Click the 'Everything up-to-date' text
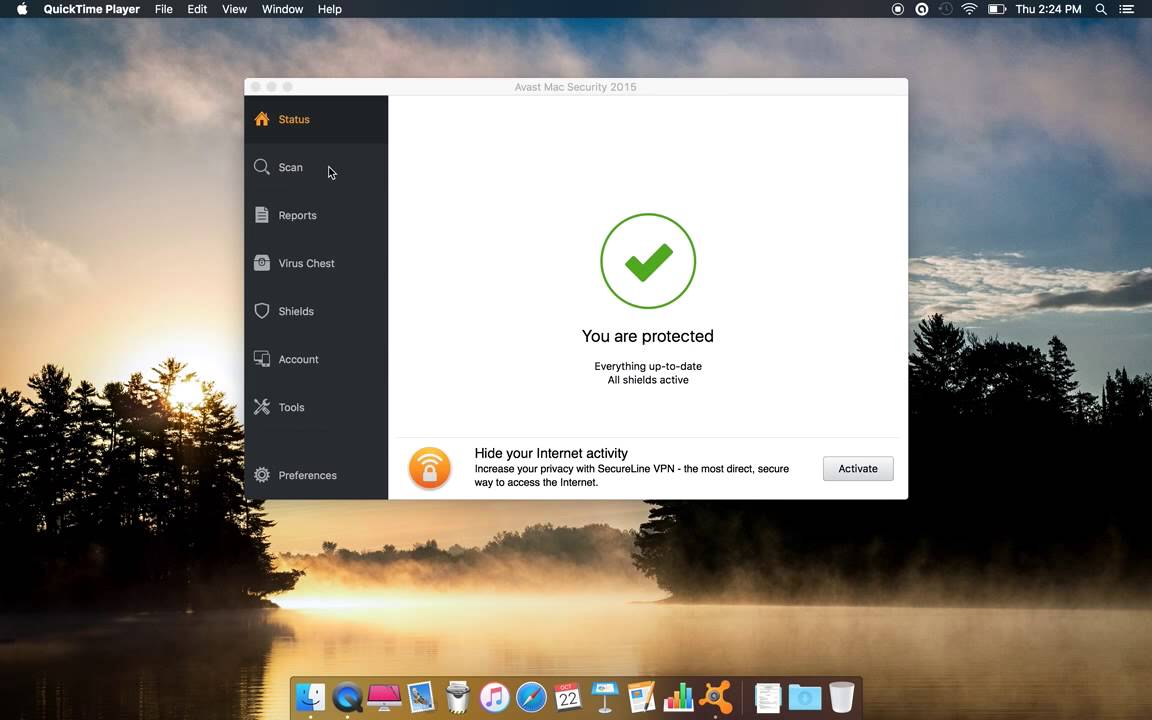Viewport: 1152px width, 720px height. point(648,366)
